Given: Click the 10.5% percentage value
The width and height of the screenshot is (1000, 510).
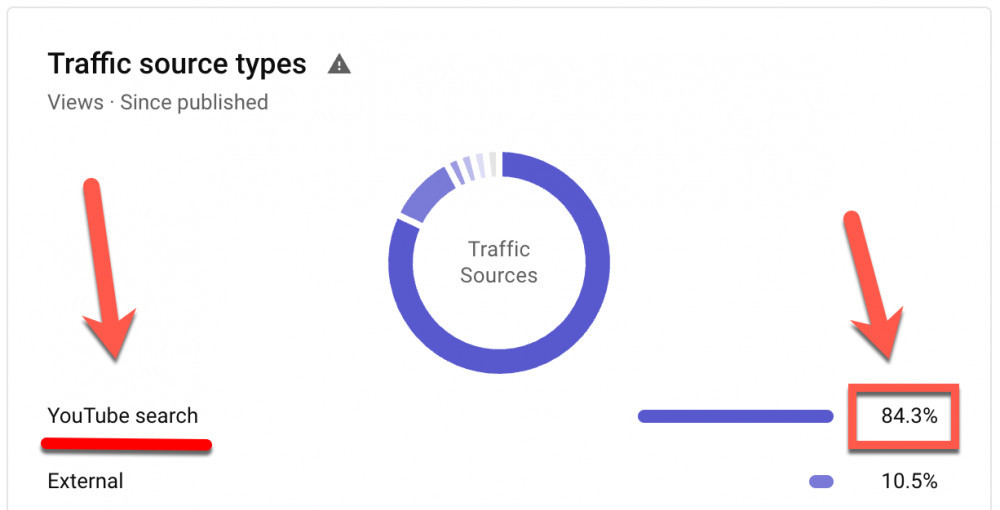Looking at the screenshot, I should 909,481.
